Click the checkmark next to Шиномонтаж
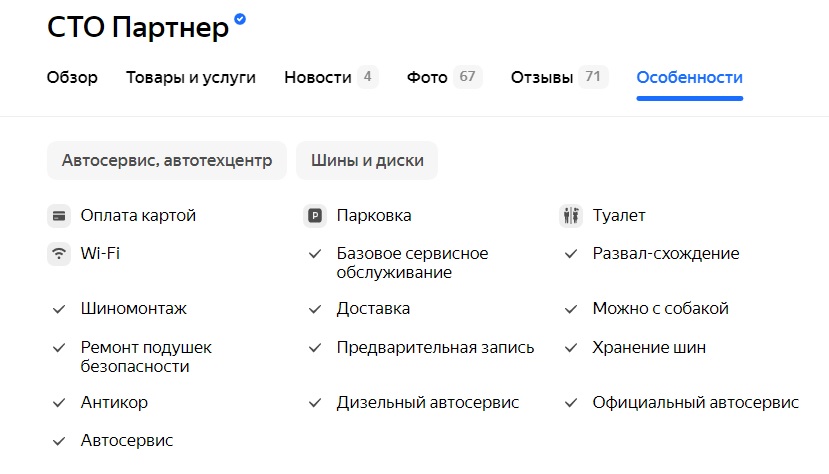829x474 pixels. [x=59, y=309]
